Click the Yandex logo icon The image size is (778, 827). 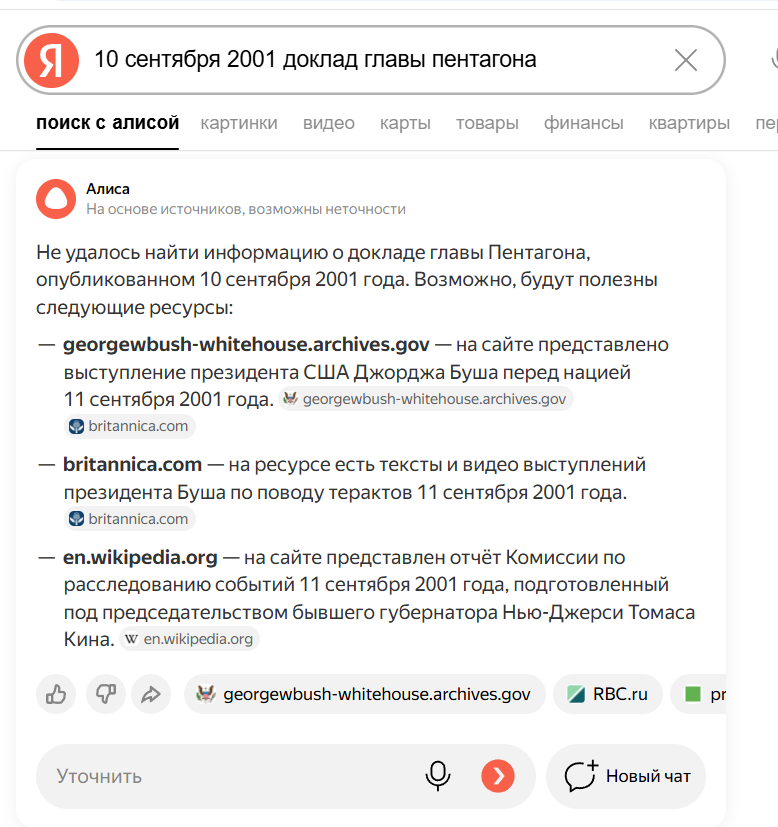[x=51, y=60]
